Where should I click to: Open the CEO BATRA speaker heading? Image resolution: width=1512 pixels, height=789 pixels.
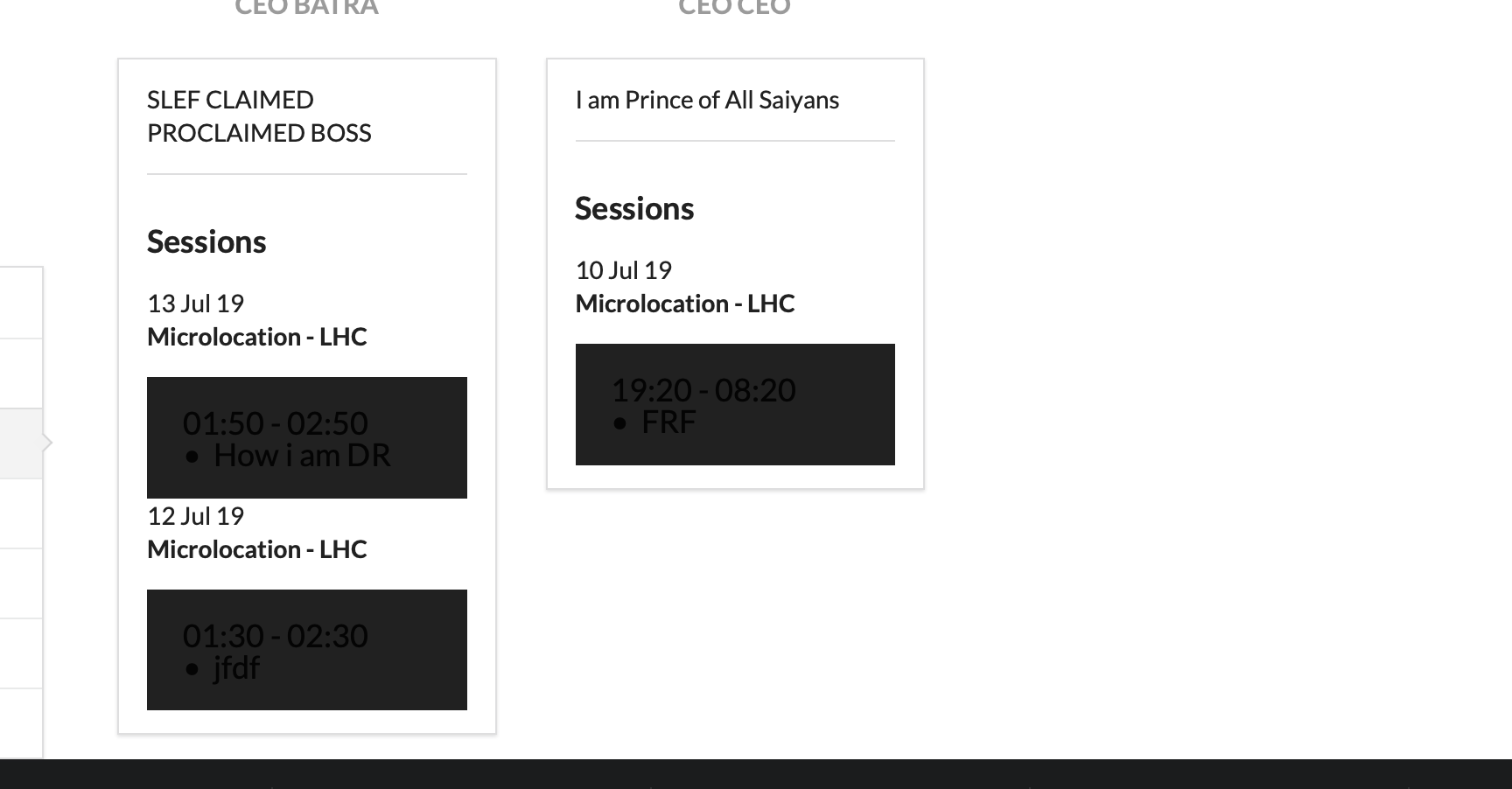pyautogui.click(x=304, y=7)
